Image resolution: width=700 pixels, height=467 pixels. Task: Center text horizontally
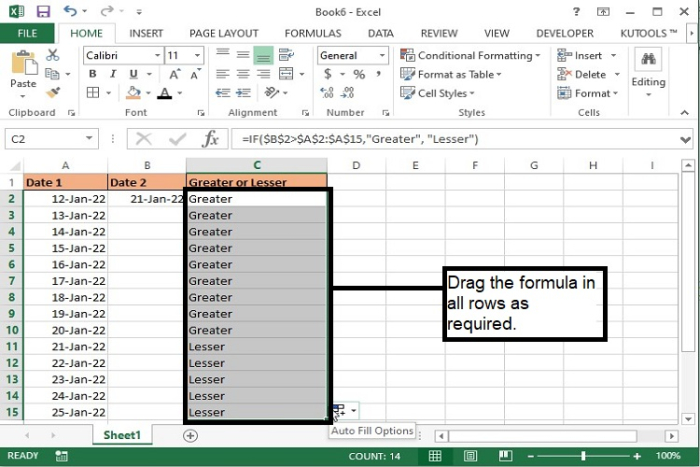243,74
